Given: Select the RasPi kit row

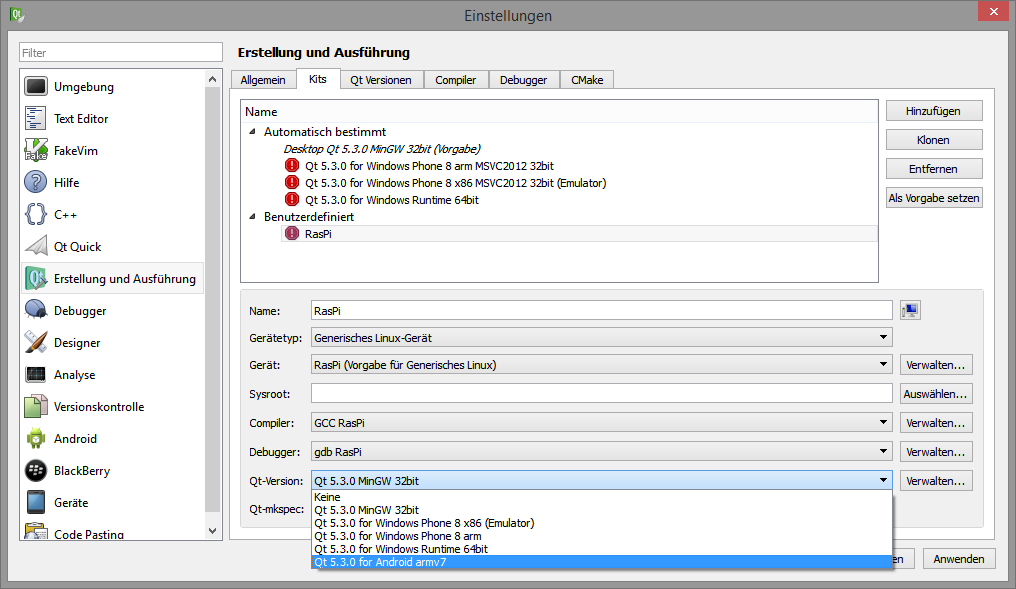Looking at the screenshot, I should (x=579, y=233).
